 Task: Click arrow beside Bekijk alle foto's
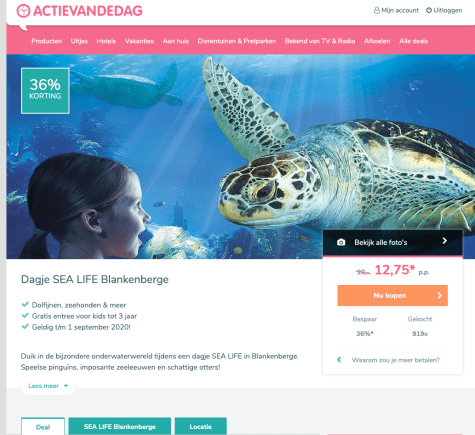(x=444, y=241)
